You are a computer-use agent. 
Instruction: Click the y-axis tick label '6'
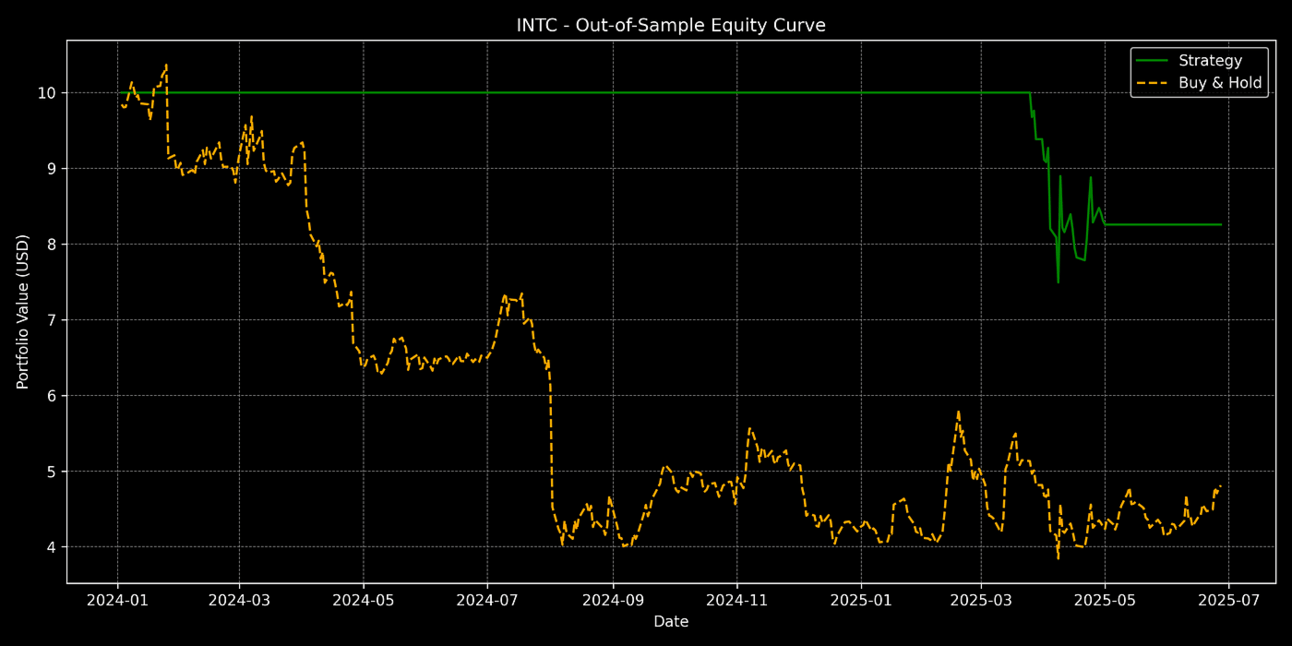(53, 396)
